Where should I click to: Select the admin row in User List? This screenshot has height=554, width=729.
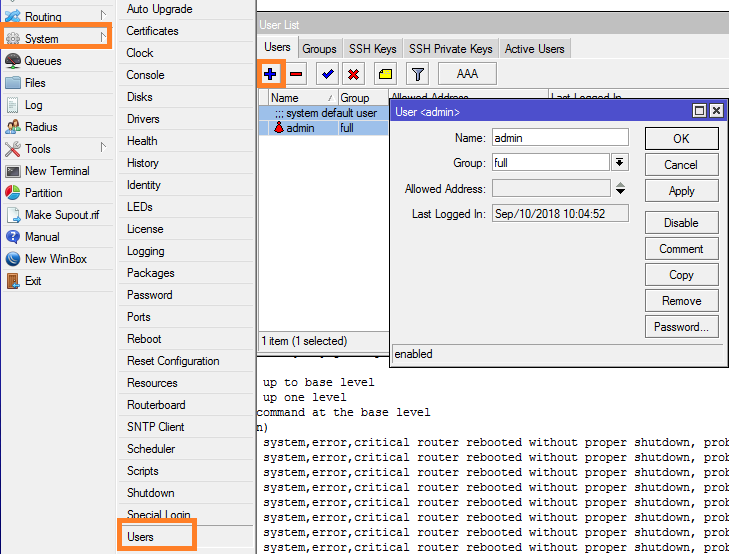click(324, 128)
